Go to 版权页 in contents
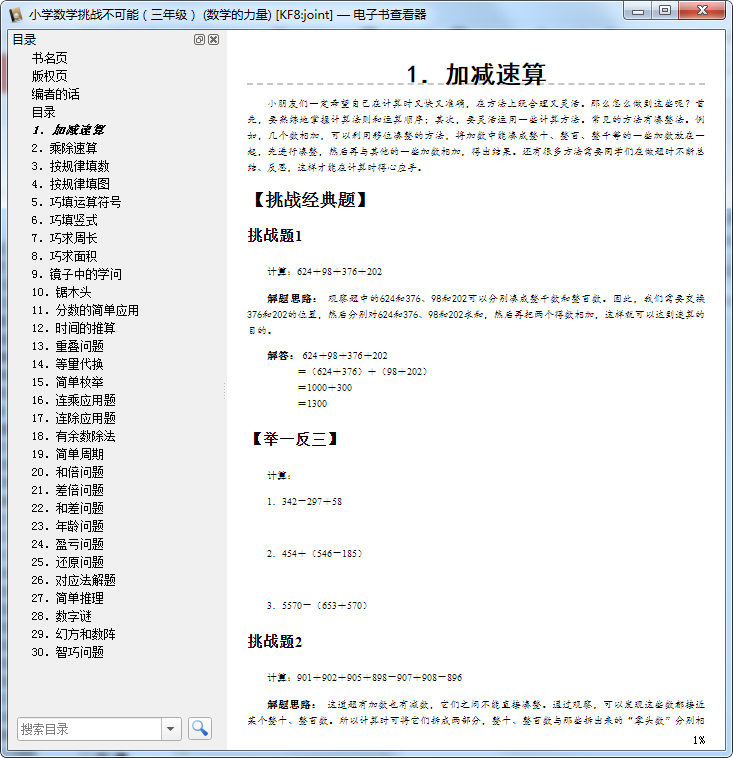The image size is (733, 758). (49, 76)
